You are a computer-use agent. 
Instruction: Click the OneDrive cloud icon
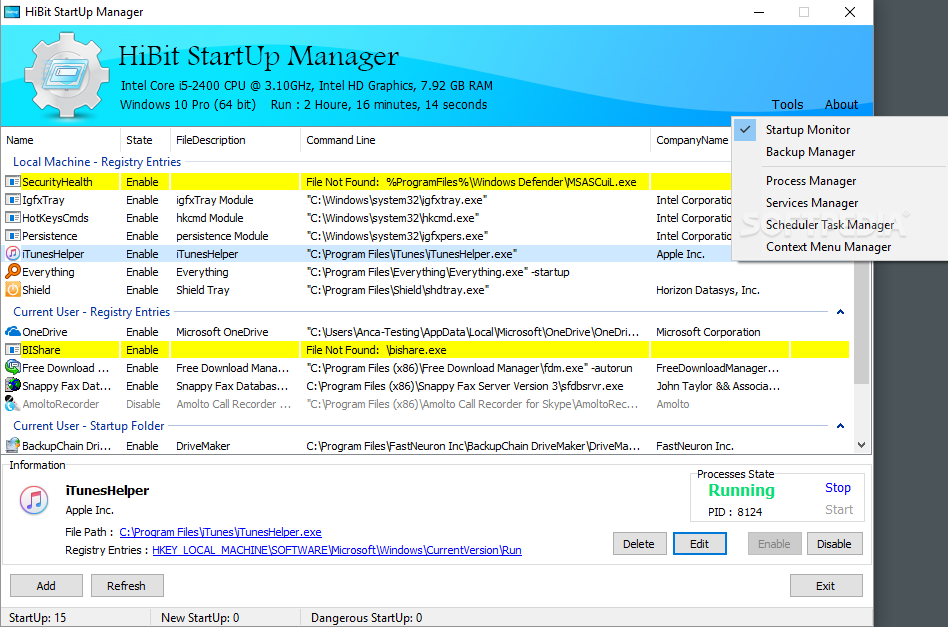(13, 332)
